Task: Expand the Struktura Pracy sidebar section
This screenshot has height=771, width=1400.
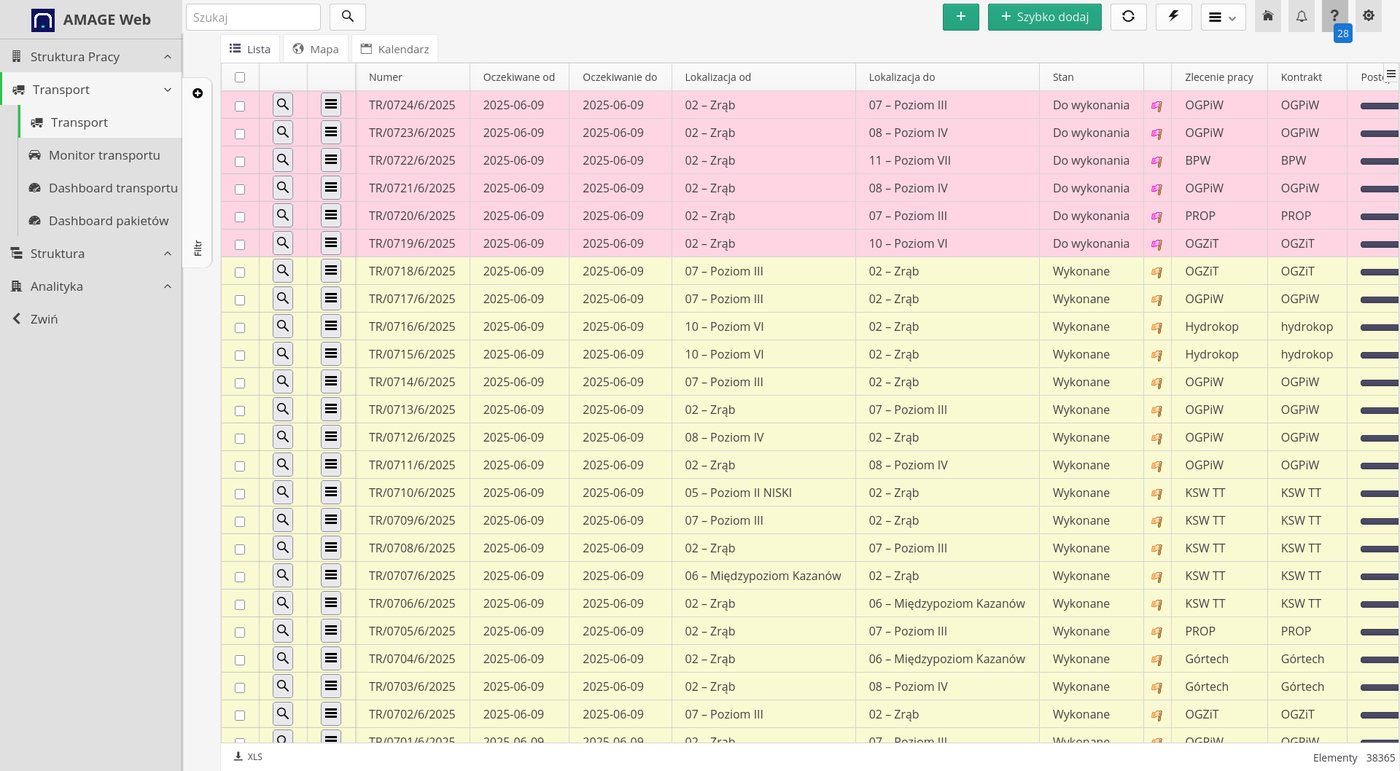Action: pyautogui.click(x=91, y=57)
